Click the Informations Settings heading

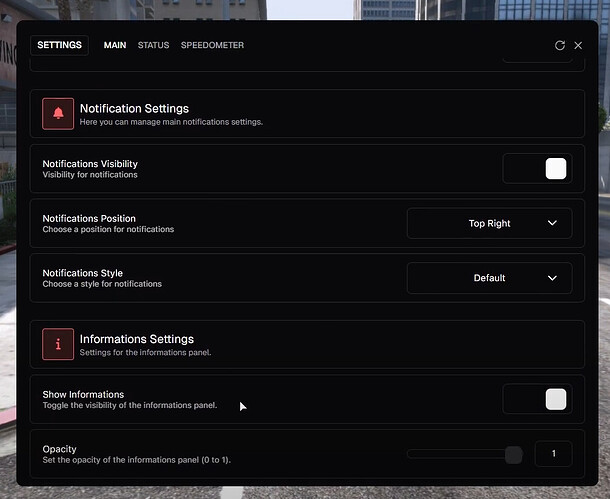(x=137, y=339)
